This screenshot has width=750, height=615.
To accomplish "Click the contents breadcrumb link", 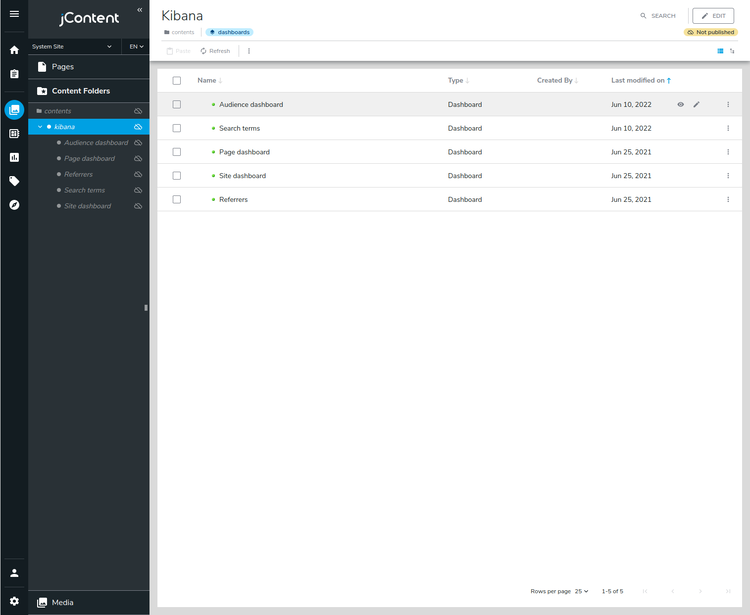I will pos(179,32).
